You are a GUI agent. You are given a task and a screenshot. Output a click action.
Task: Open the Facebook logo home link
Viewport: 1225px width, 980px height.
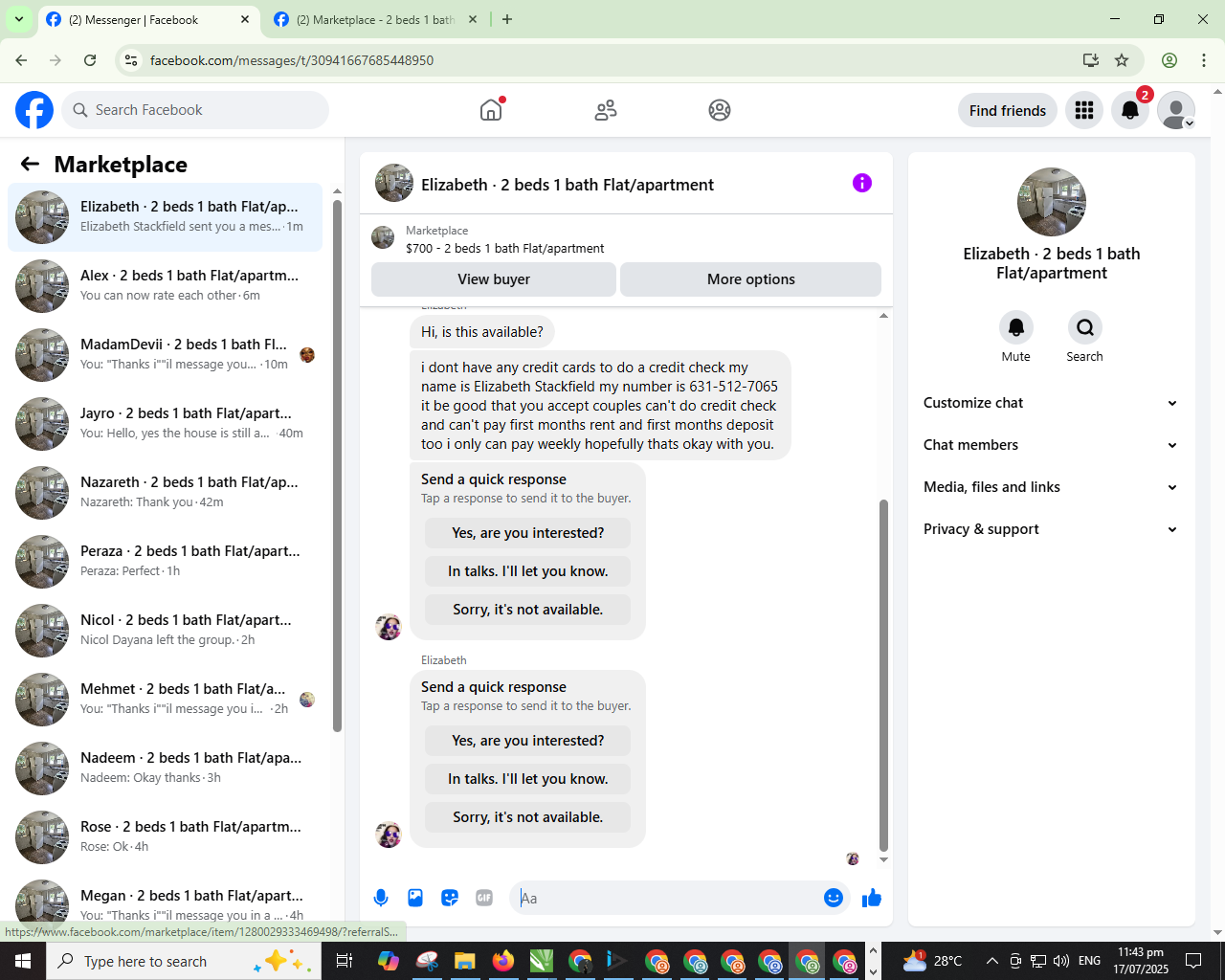tap(34, 110)
